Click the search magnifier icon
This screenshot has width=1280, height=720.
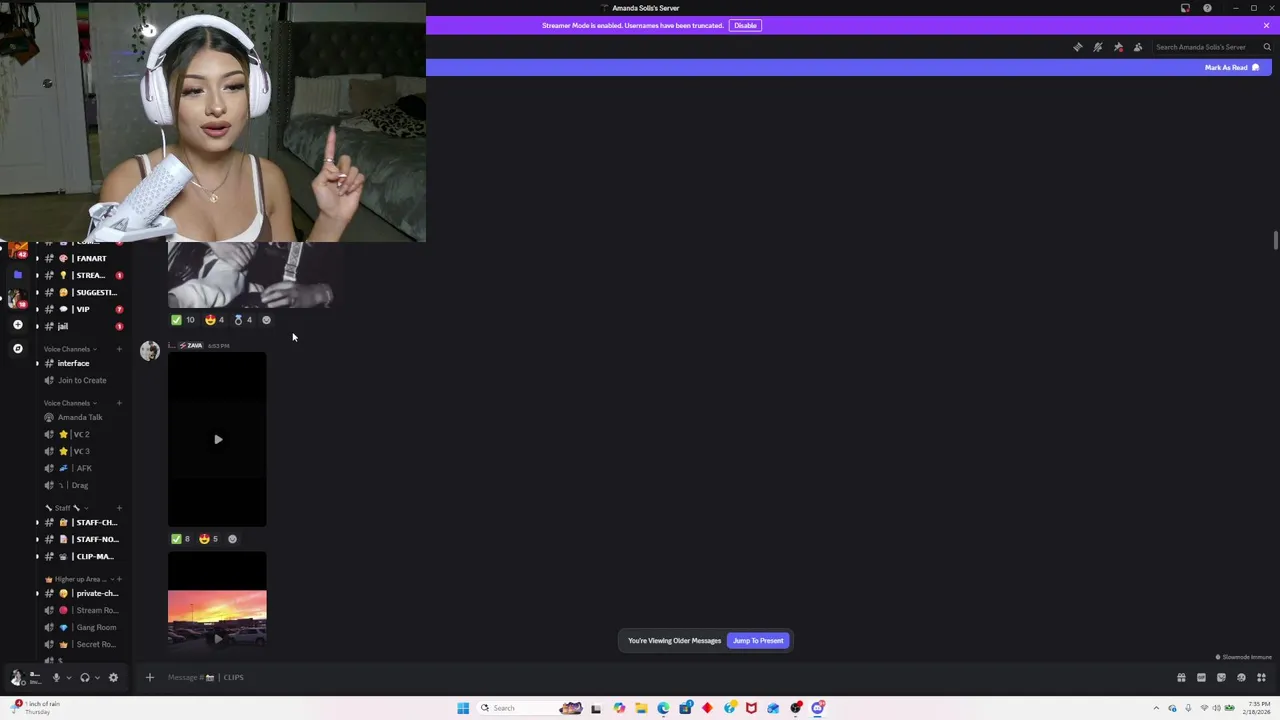[x=1267, y=47]
